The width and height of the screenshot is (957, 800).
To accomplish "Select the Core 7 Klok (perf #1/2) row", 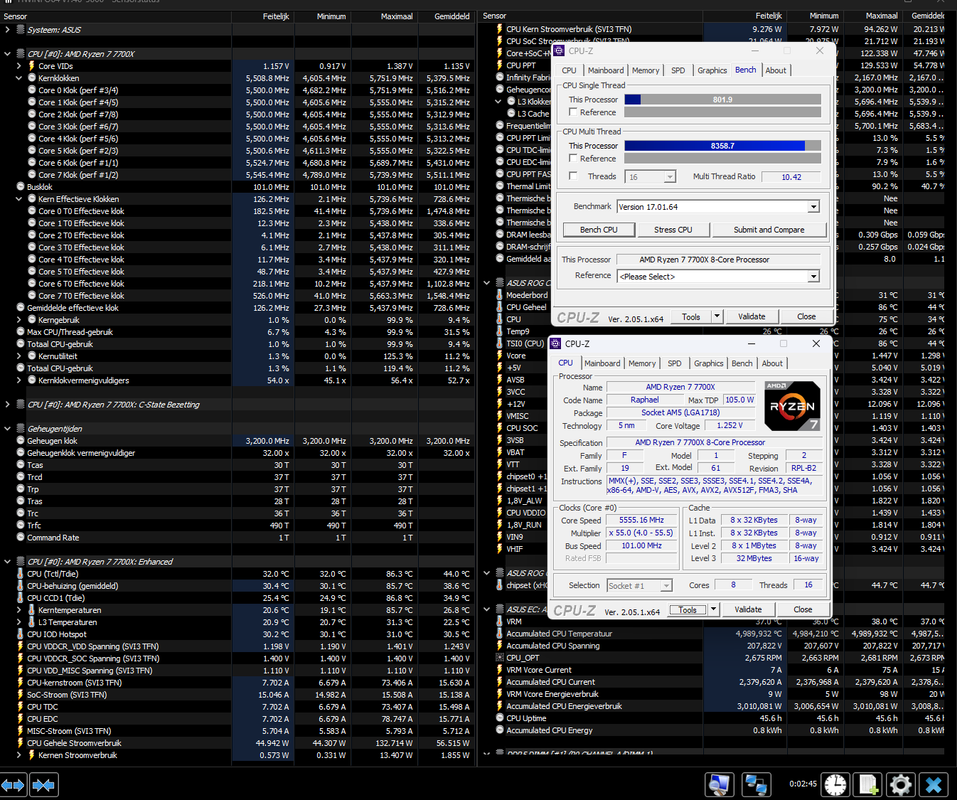I will click(237, 175).
